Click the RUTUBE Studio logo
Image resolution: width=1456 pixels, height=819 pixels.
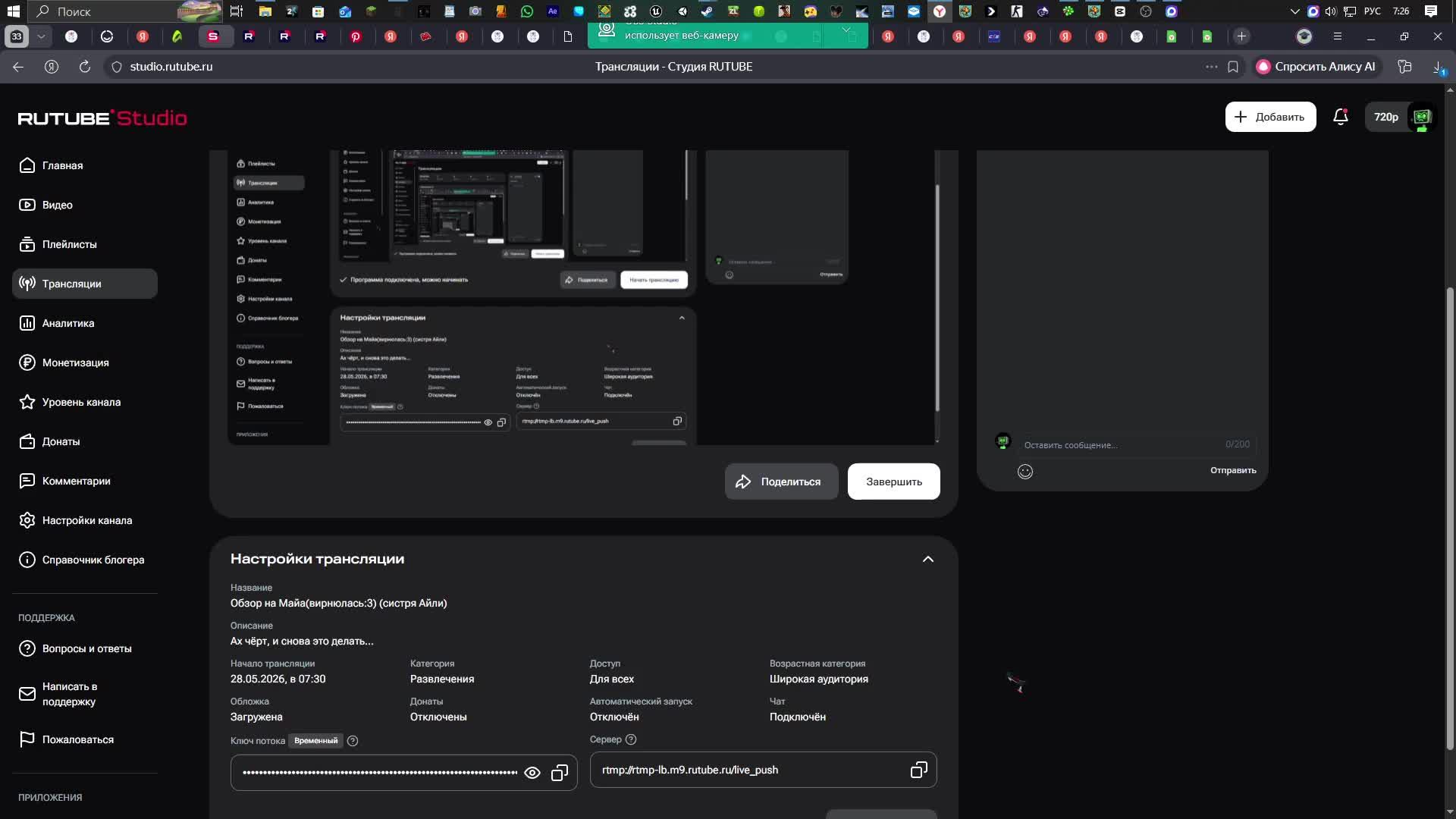[102, 118]
